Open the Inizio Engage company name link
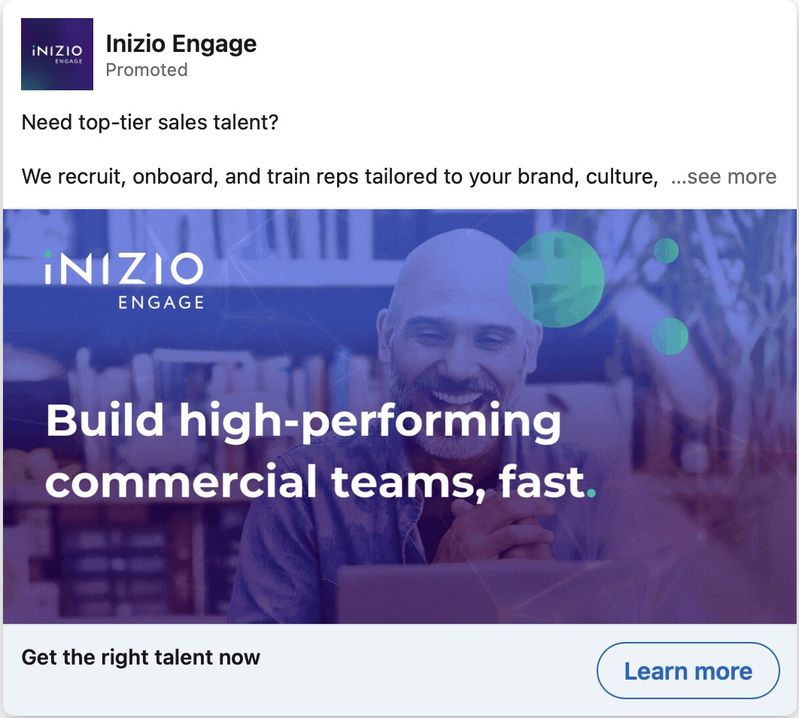 (x=181, y=43)
